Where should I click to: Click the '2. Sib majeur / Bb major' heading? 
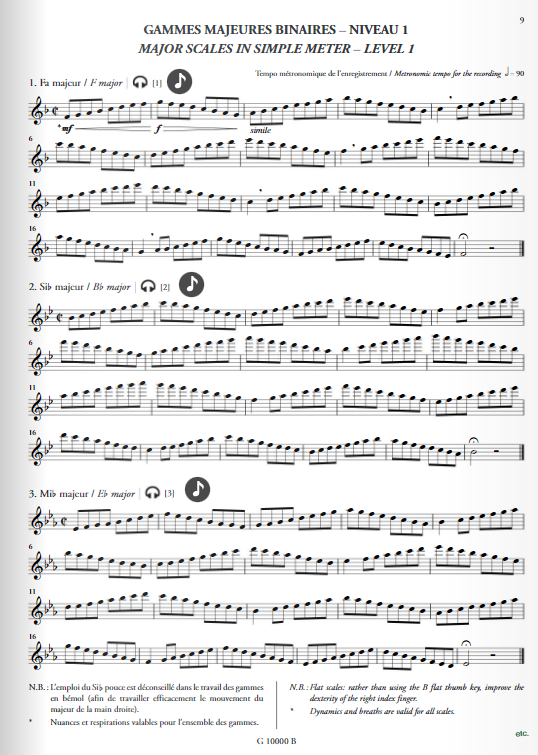79,287
